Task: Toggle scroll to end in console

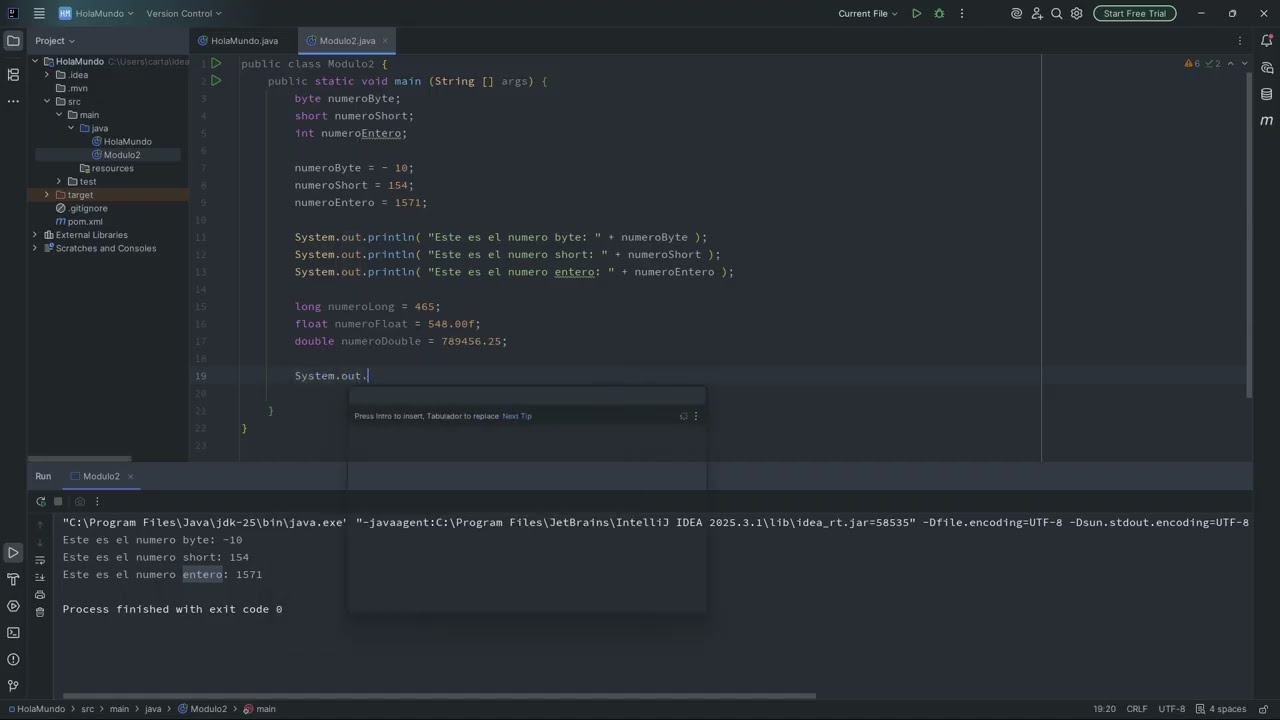Action: click(40, 577)
